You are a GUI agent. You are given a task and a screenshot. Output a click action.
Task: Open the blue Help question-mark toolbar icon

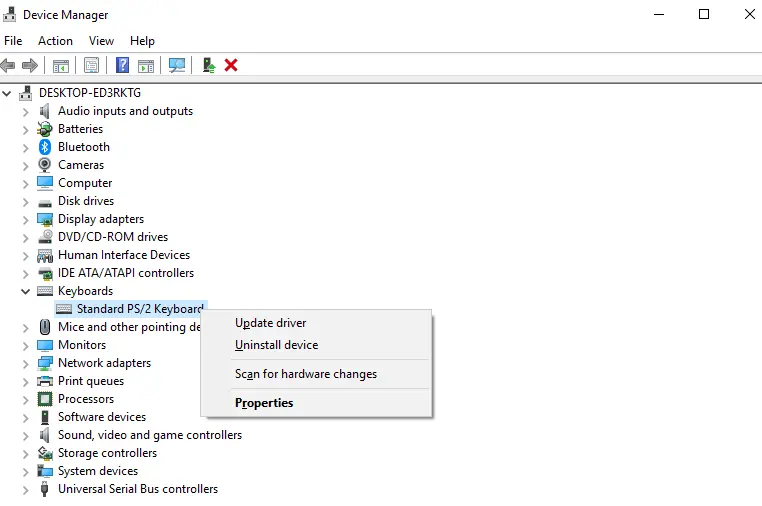[122, 65]
